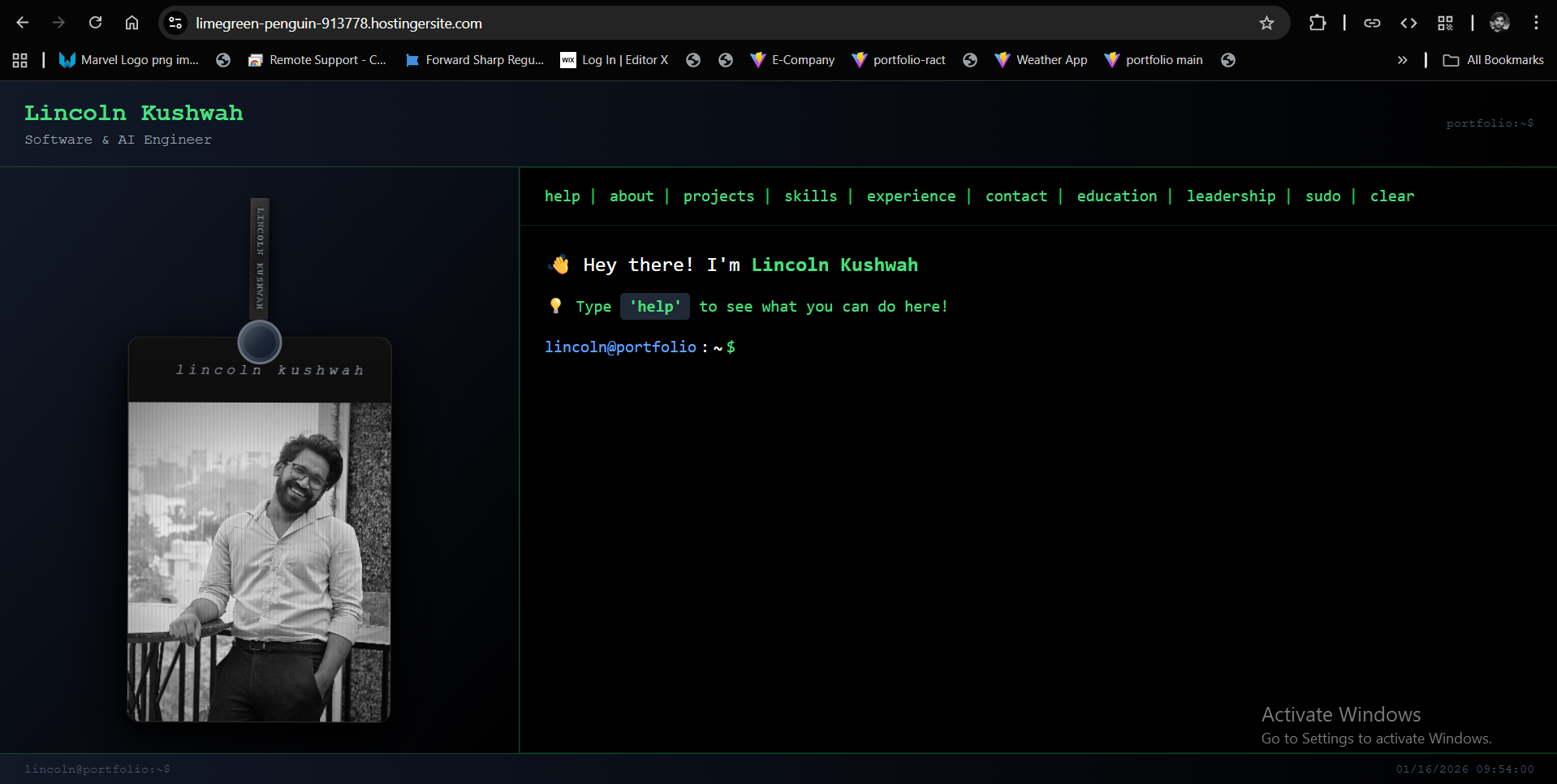Click the 'experience' command in nav

click(x=911, y=196)
